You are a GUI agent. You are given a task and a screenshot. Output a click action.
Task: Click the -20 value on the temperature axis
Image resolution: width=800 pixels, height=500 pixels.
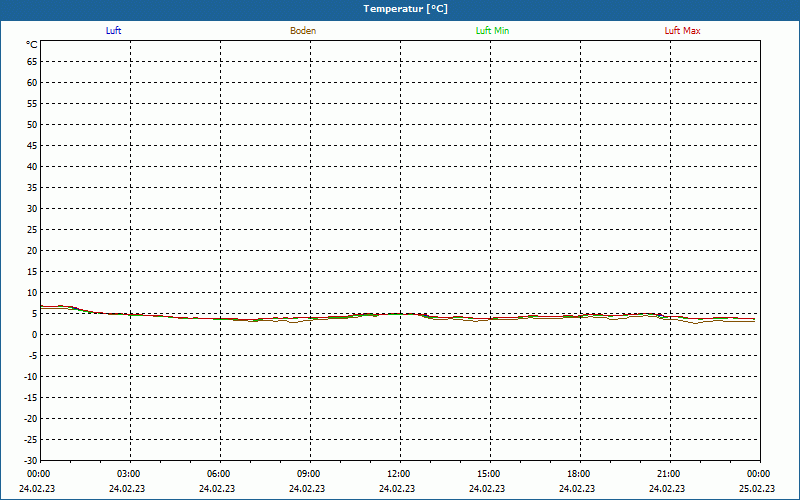(x=31, y=419)
